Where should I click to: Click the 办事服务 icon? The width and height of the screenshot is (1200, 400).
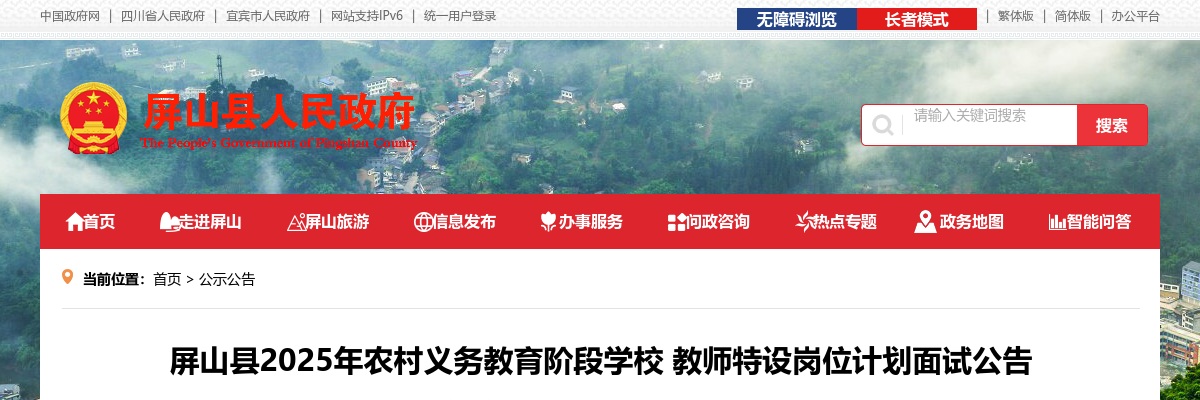(548, 222)
